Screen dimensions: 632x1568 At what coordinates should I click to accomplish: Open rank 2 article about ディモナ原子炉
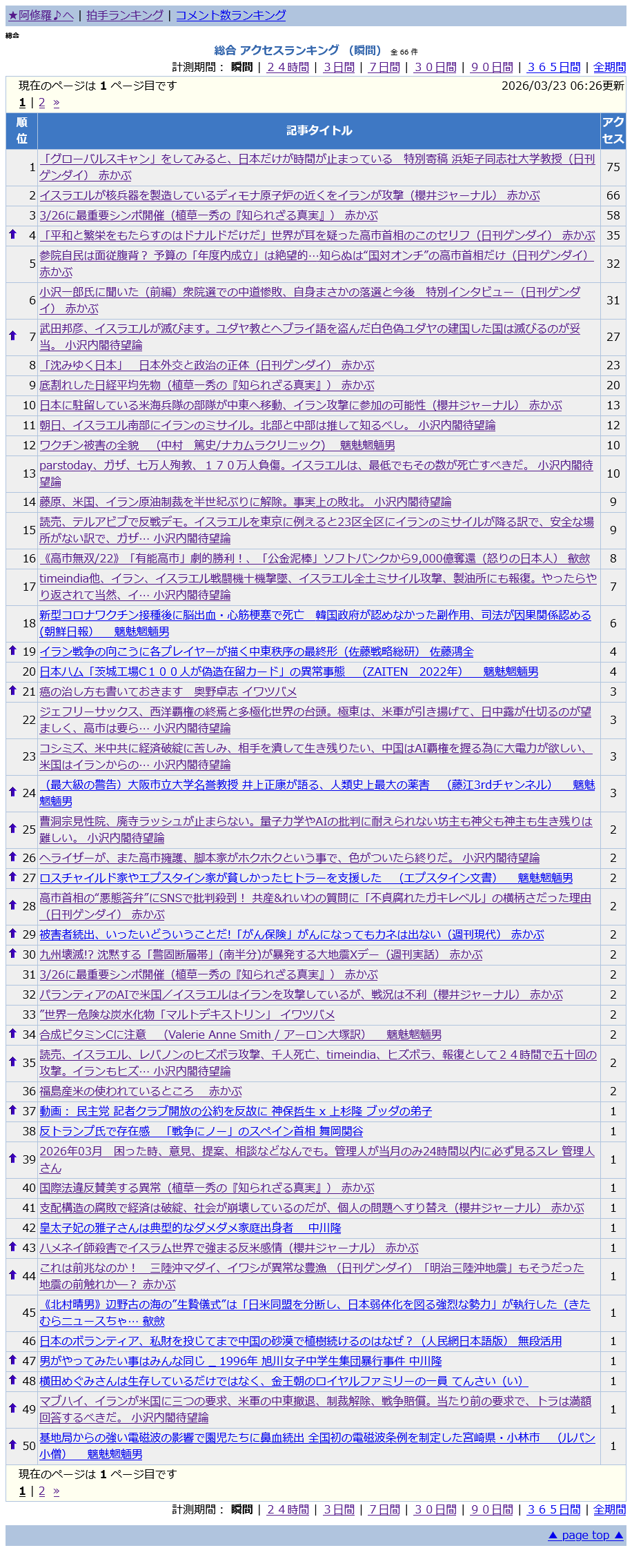(289, 195)
